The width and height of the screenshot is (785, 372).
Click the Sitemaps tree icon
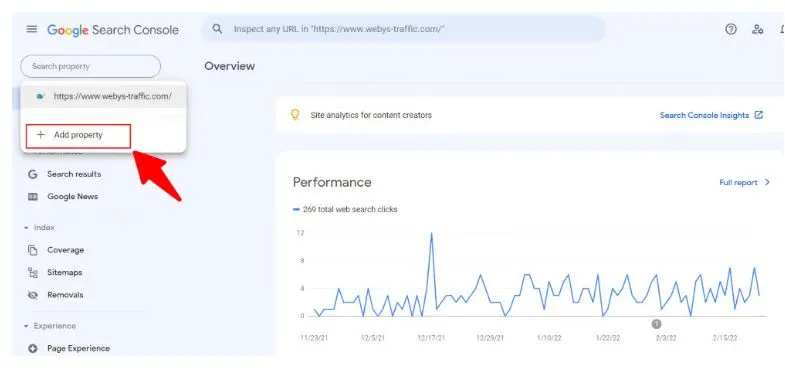click(x=33, y=272)
